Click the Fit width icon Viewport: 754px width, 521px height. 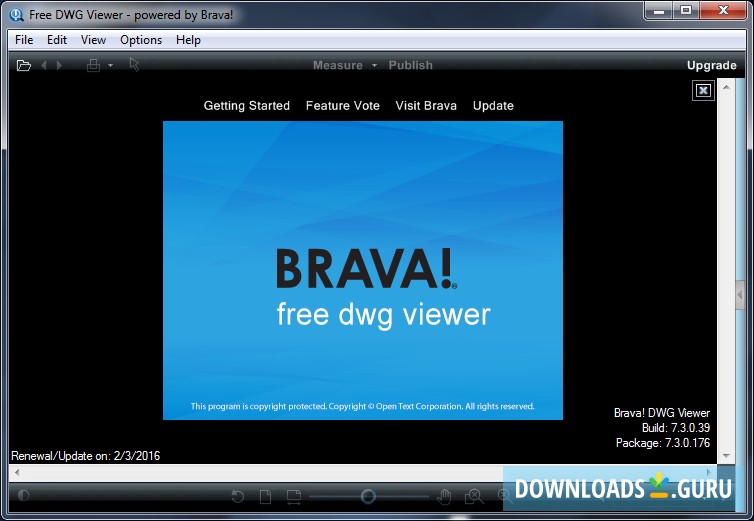[x=293, y=497]
